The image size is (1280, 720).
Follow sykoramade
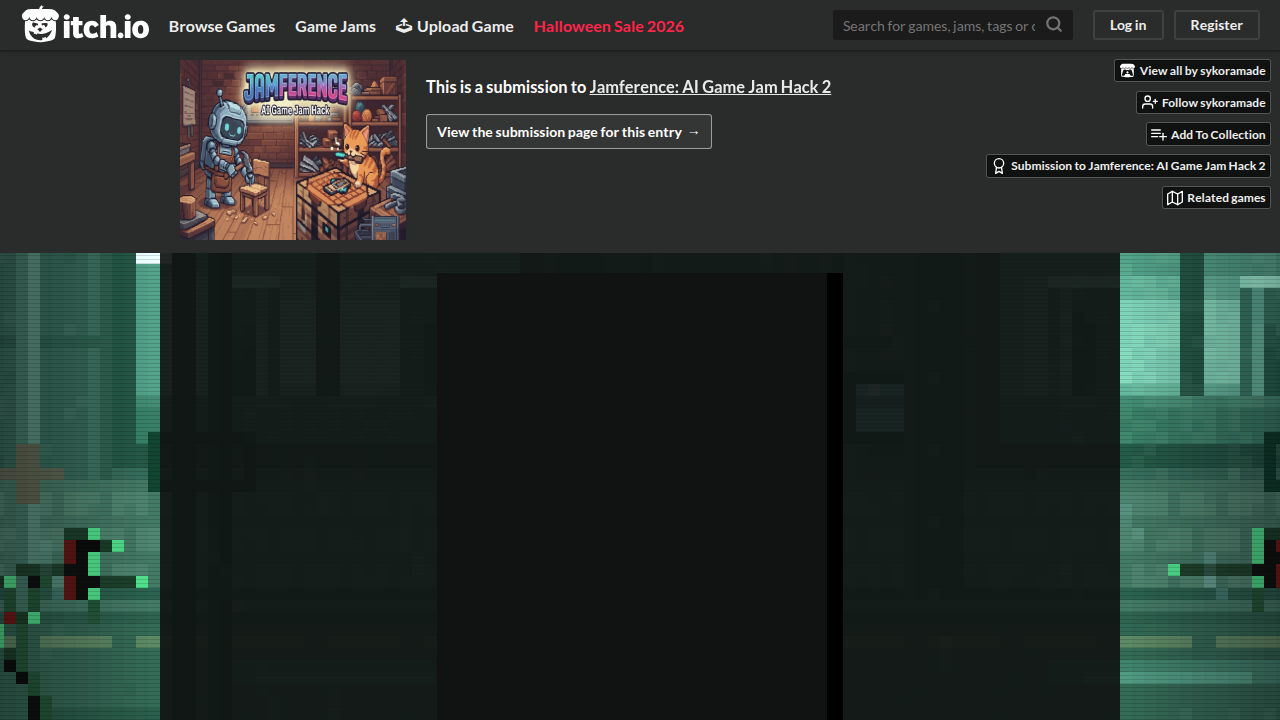(x=1203, y=103)
